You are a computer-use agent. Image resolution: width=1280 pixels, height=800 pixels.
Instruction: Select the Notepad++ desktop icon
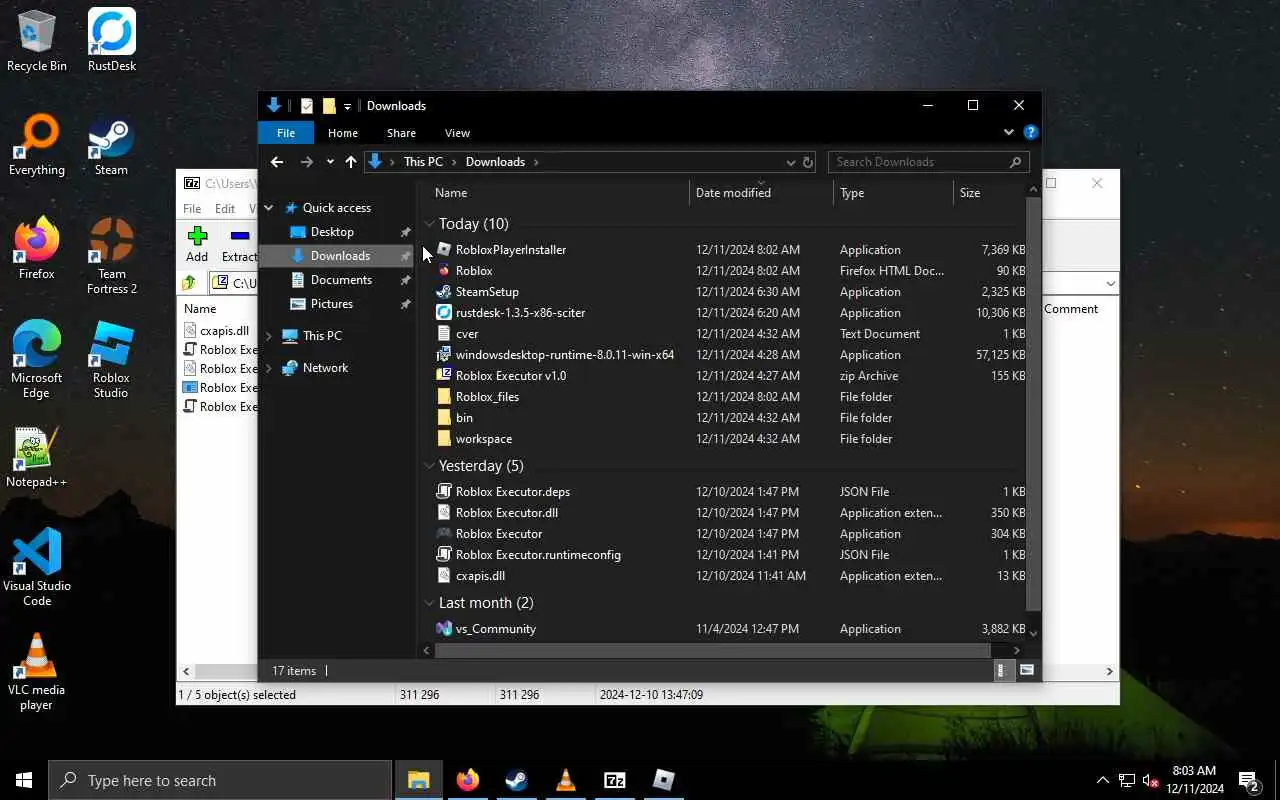[37, 457]
